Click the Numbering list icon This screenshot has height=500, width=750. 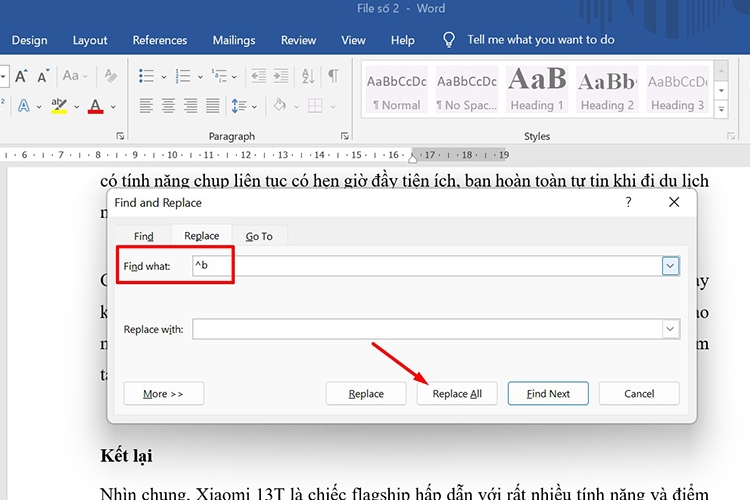tap(182, 76)
